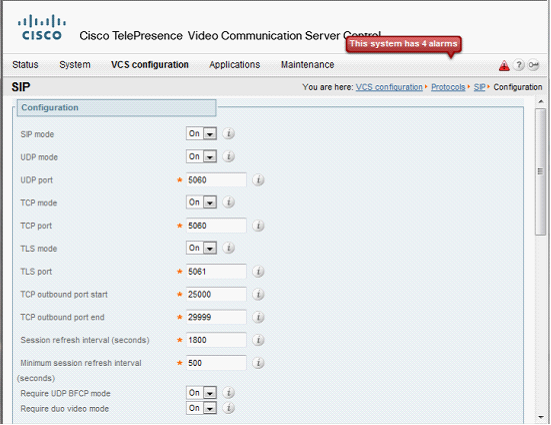Click the Session refresh interval field
This screenshot has height=425, width=551.
[216, 340]
